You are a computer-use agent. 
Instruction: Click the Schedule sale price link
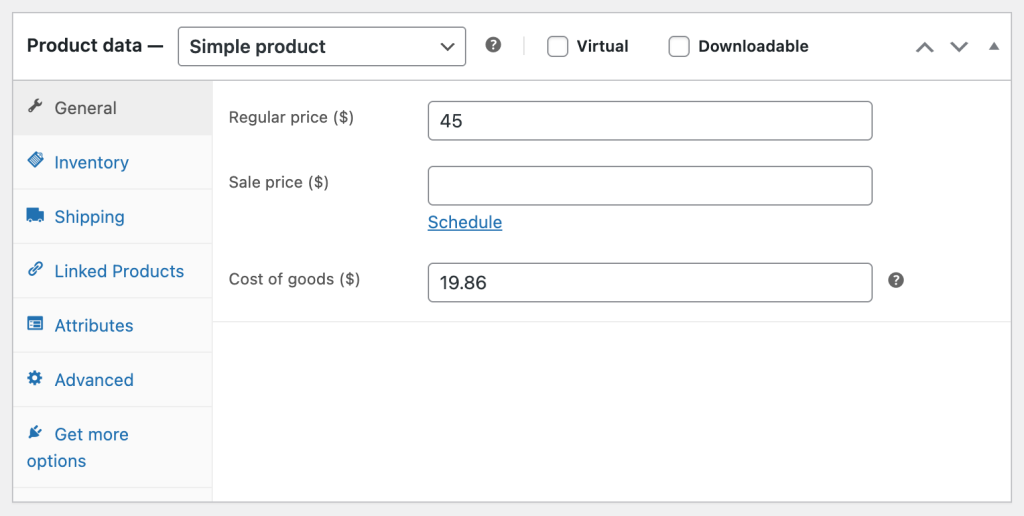coord(465,222)
